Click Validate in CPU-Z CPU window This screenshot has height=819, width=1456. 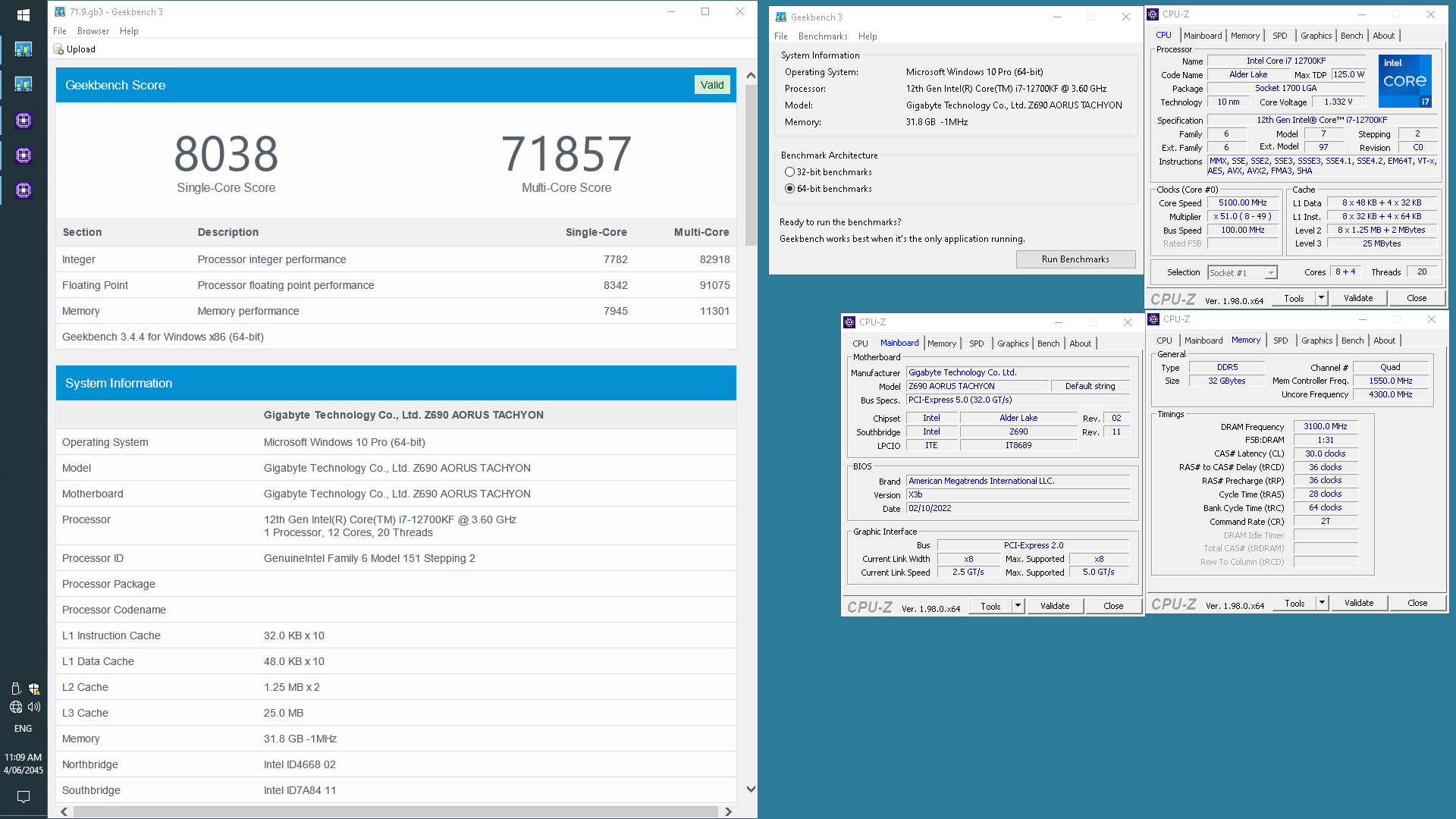coord(1357,298)
